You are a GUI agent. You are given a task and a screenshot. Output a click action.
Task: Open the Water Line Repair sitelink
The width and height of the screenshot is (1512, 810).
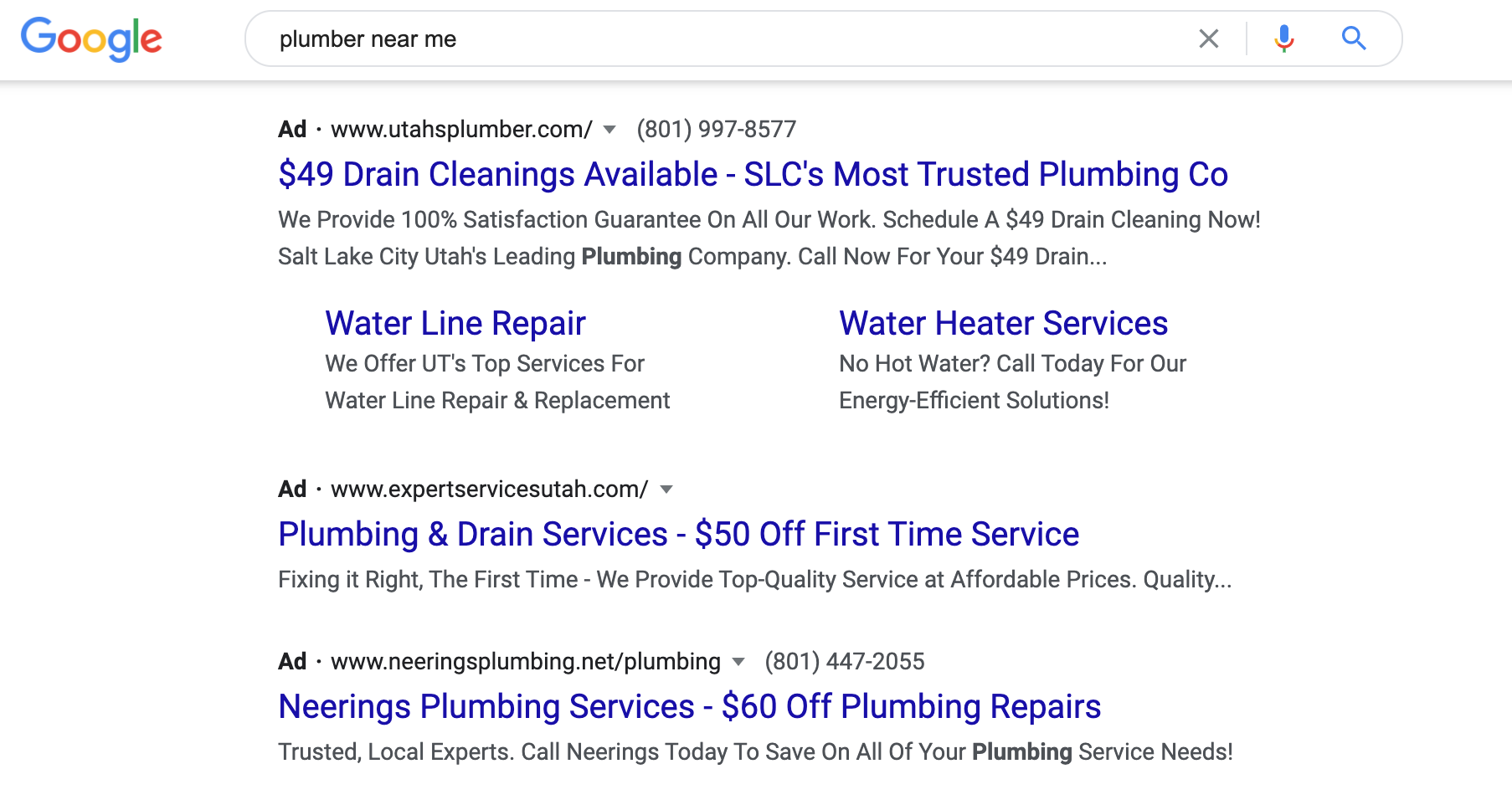pyautogui.click(x=455, y=323)
